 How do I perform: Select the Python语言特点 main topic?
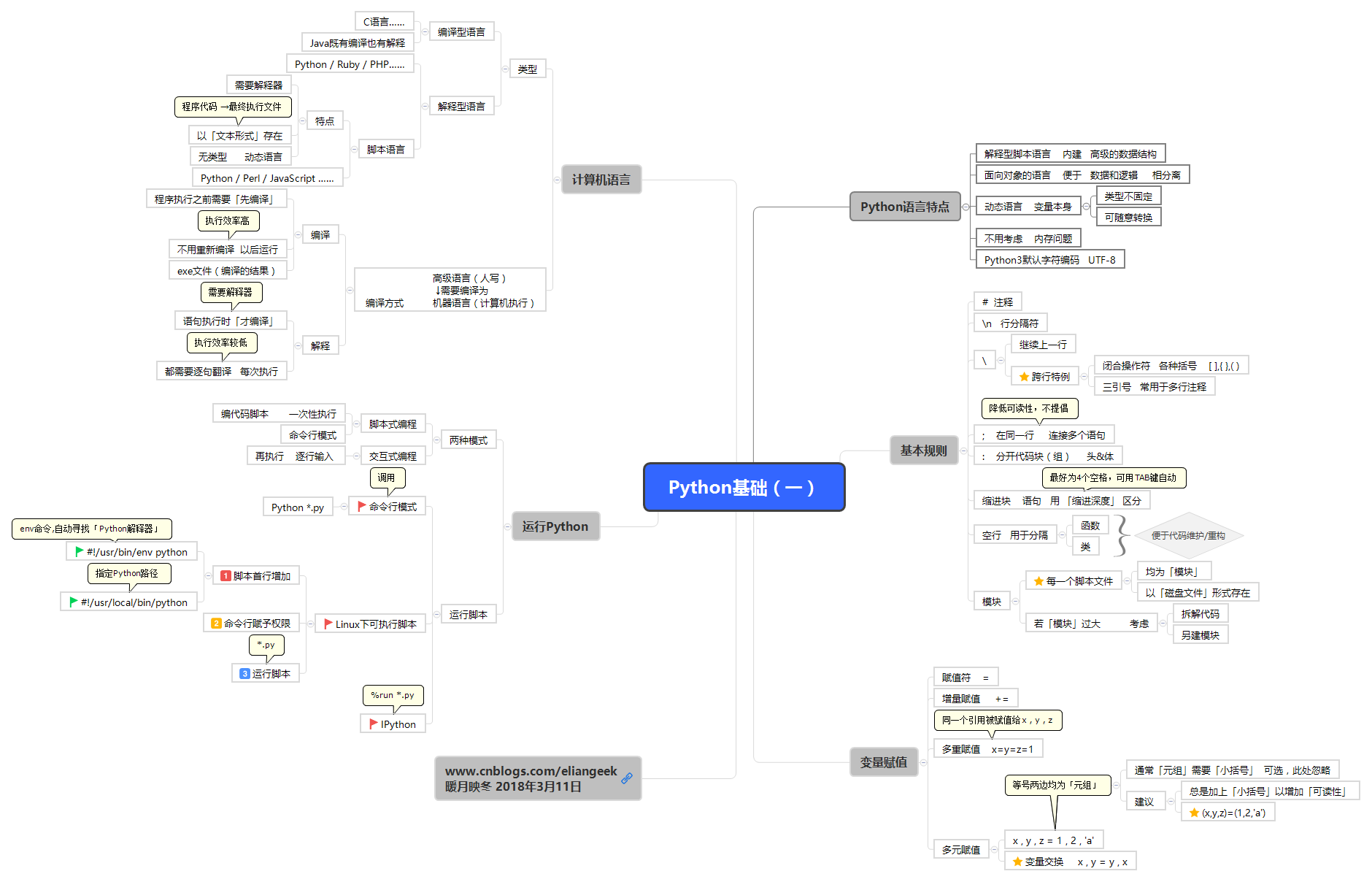click(x=905, y=207)
